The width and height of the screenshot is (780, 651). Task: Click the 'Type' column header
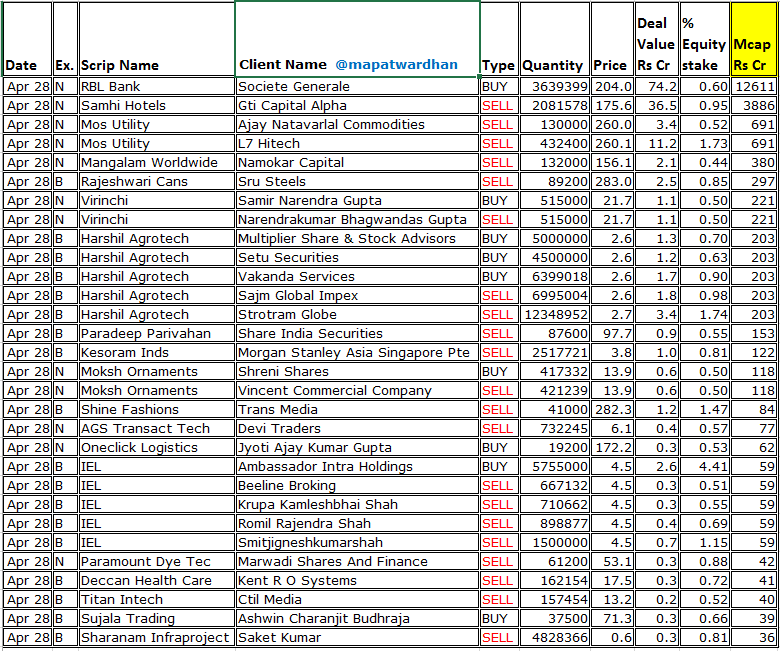pyautogui.click(x=499, y=39)
